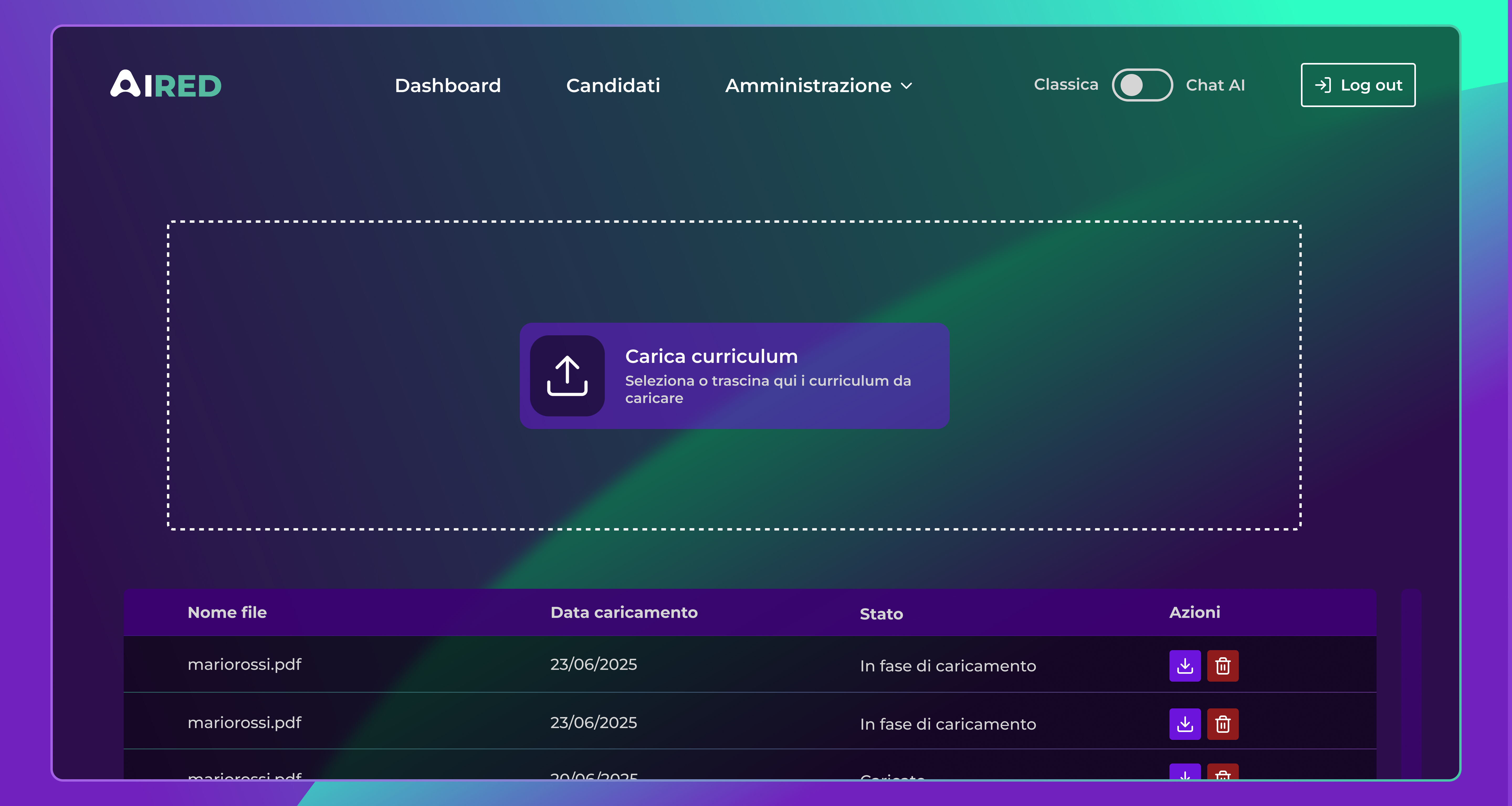Screen dimensions: 1512x806
Task: Download the file in the second table row
Action: pos(1185,724)
